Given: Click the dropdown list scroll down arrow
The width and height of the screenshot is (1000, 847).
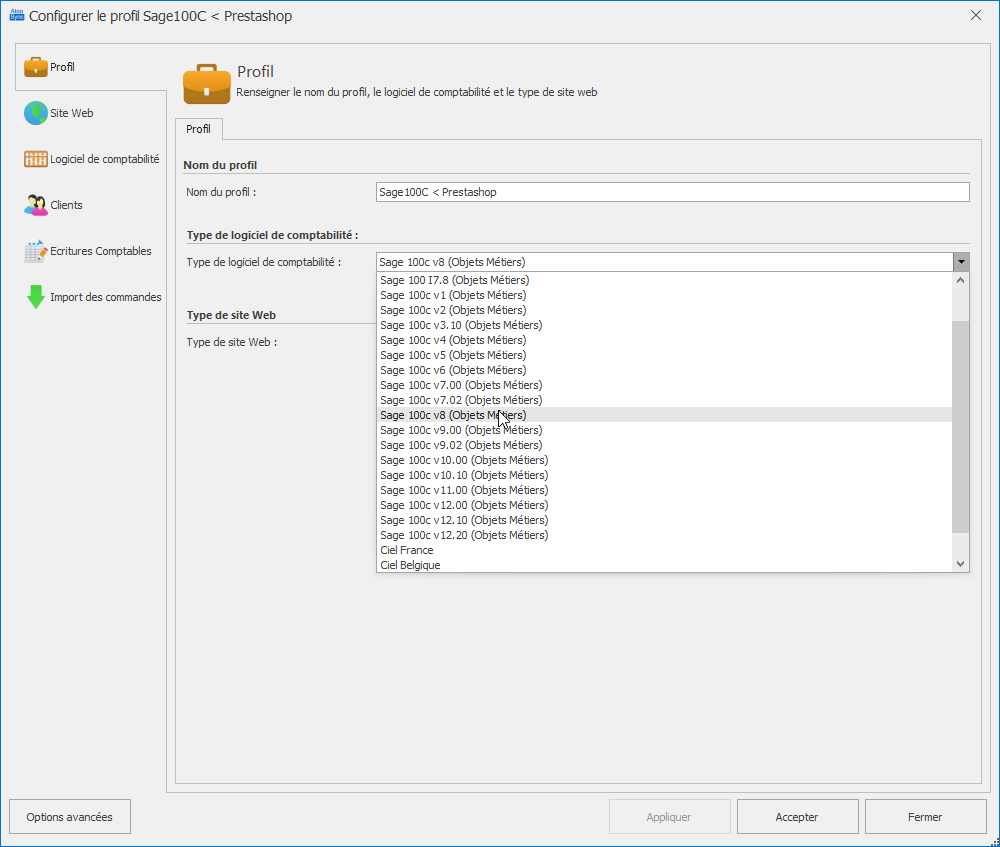Looking at the screenshot, I should (960, 564).
